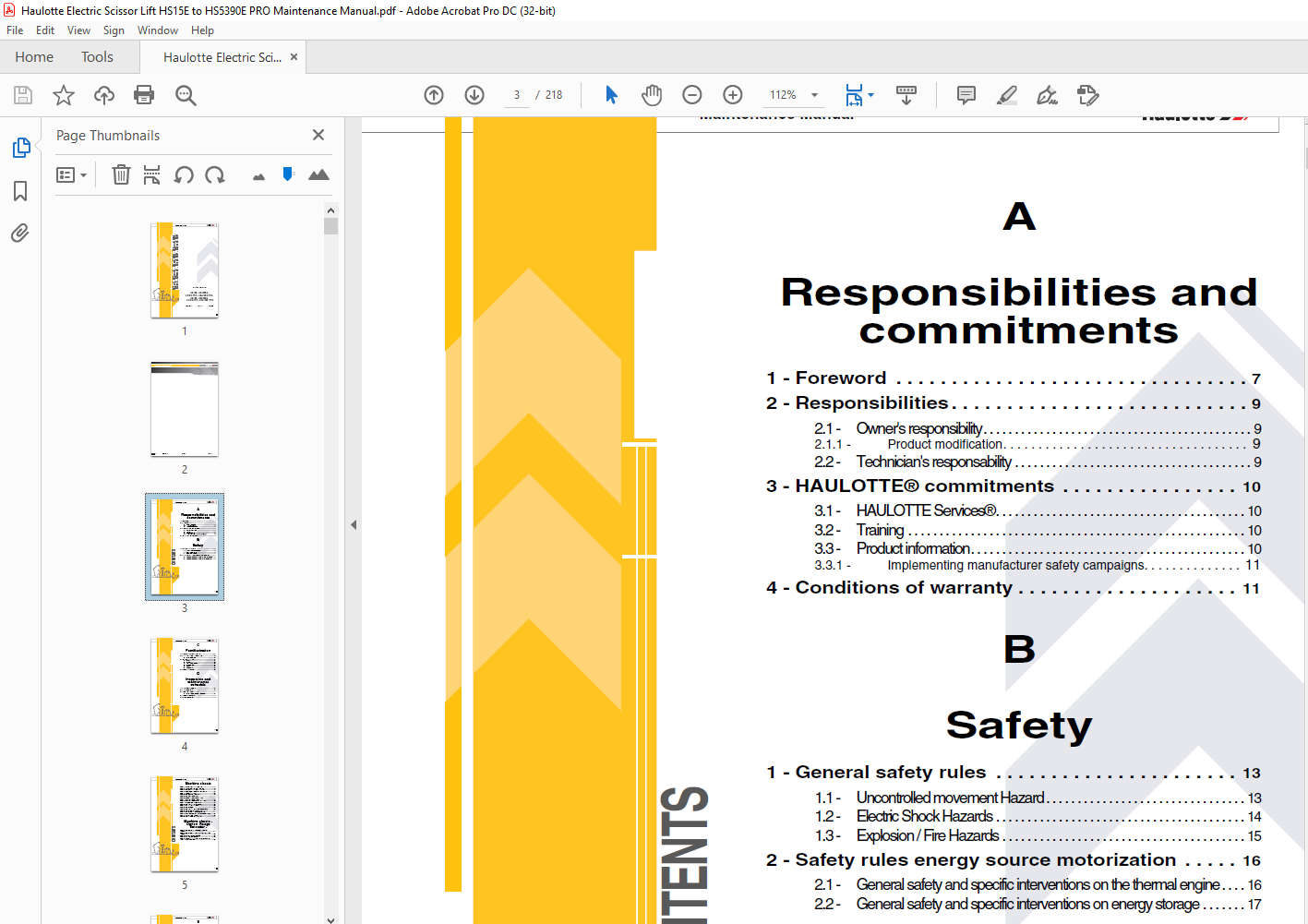Select the Highlight text tool
This screenshot has height=924, width=1308.
click(1007, 95)
